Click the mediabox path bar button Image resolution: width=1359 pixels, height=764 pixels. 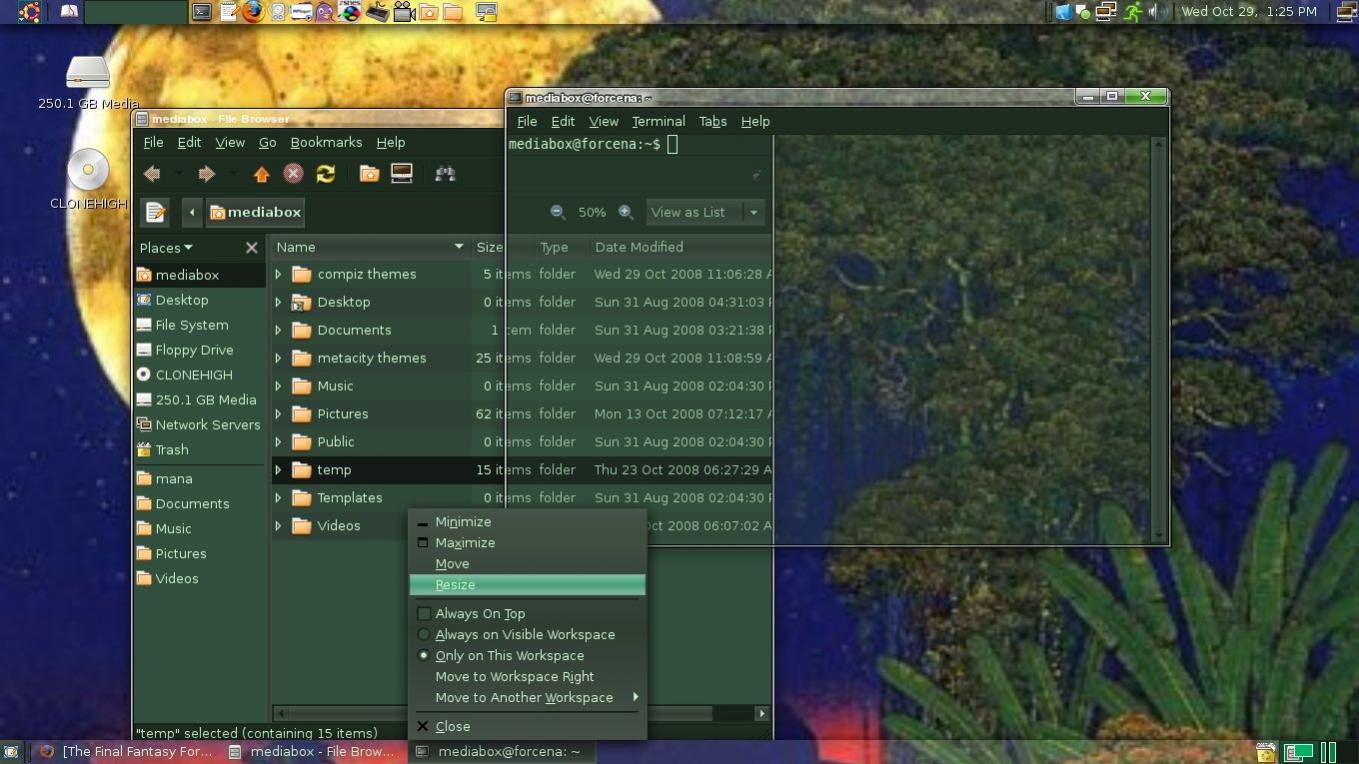click(255, 212)
